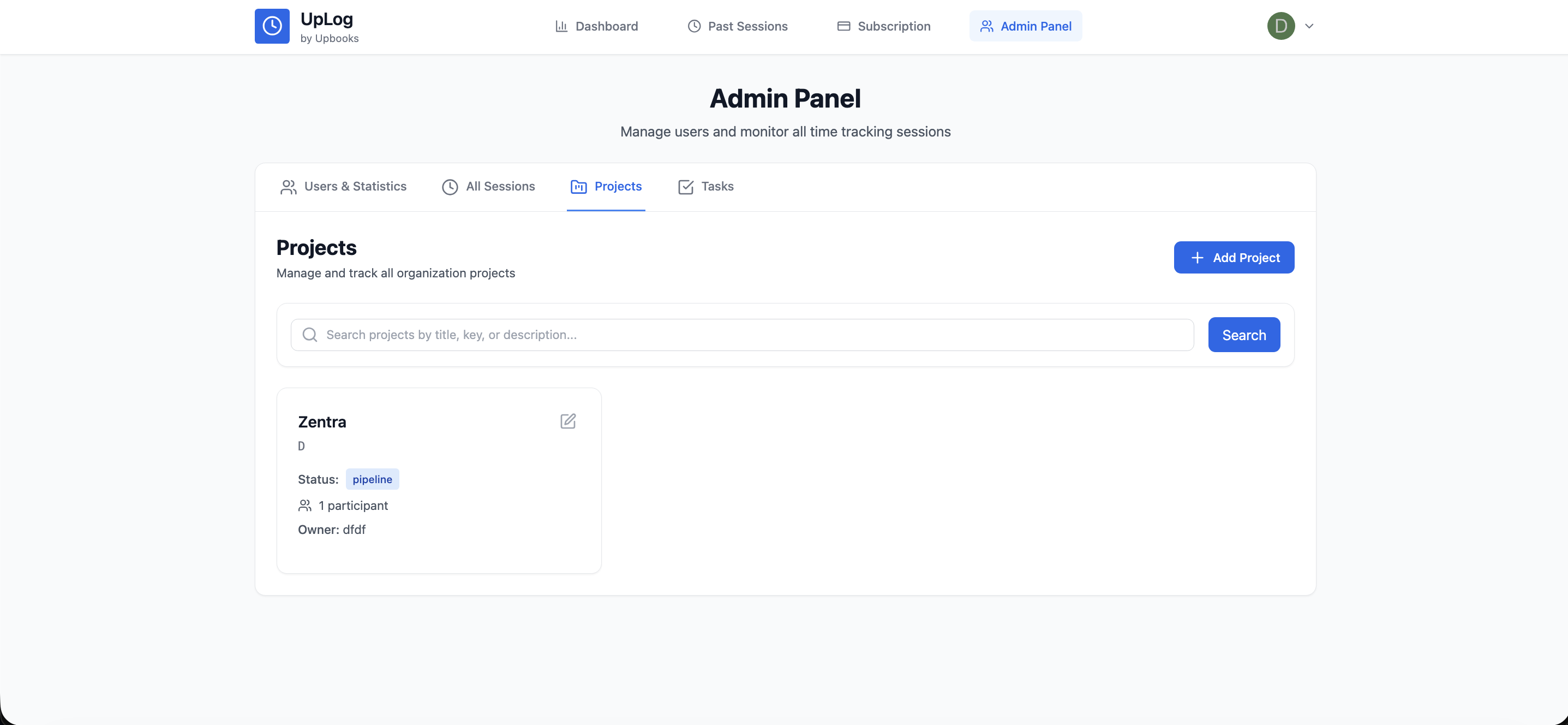Click the Subscription credit card icon
This screenshot has width=1568, height=725.
tap(843, 26)
